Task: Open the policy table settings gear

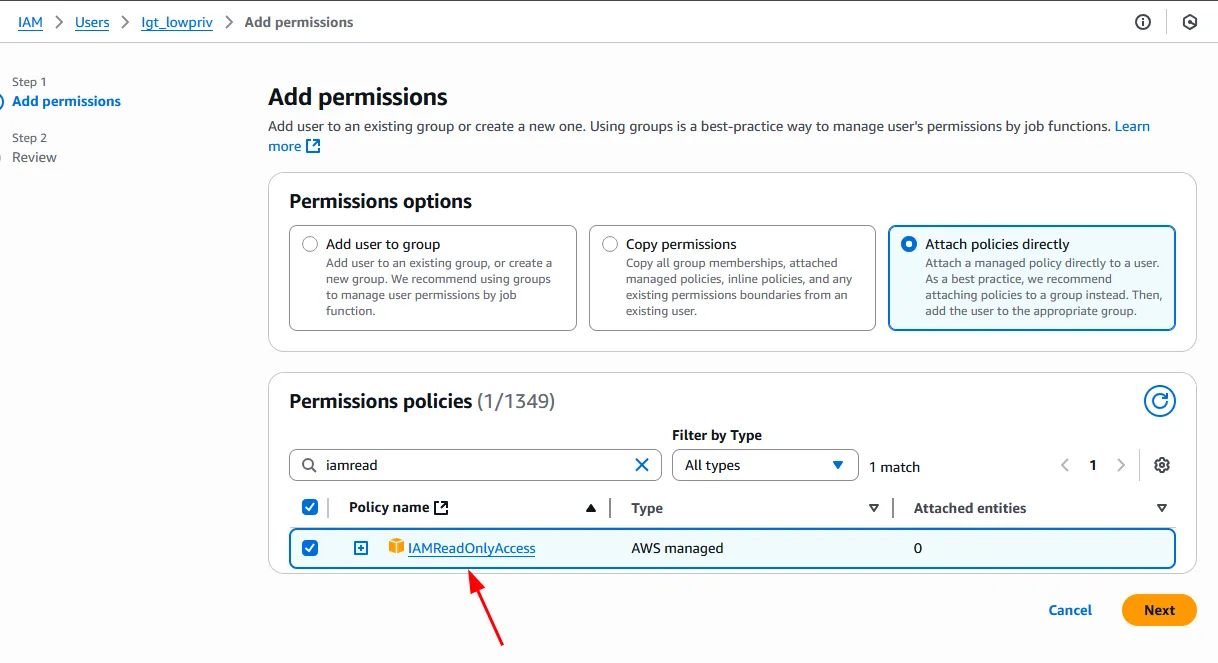Action: click(x=1161, y=465)
